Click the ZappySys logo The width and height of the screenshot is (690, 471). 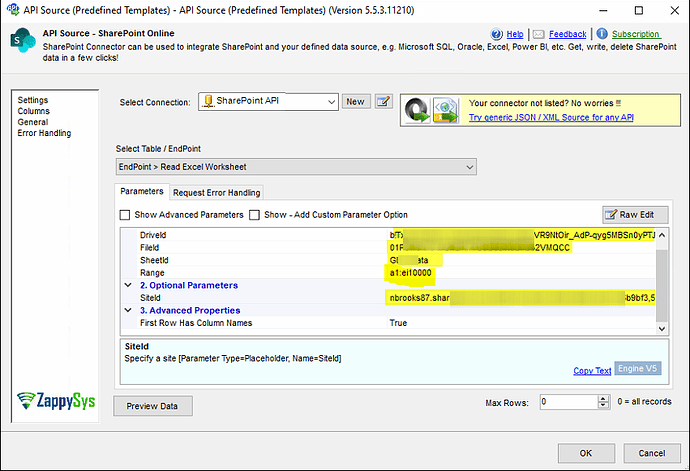click(56, 400)
